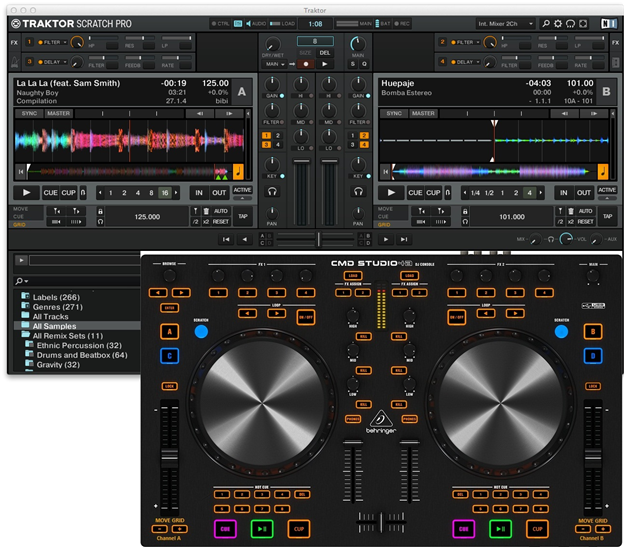Click the orange key note icon on deck A
The width and height of the screenshot is (624, 547).
[x=238, y=171]
